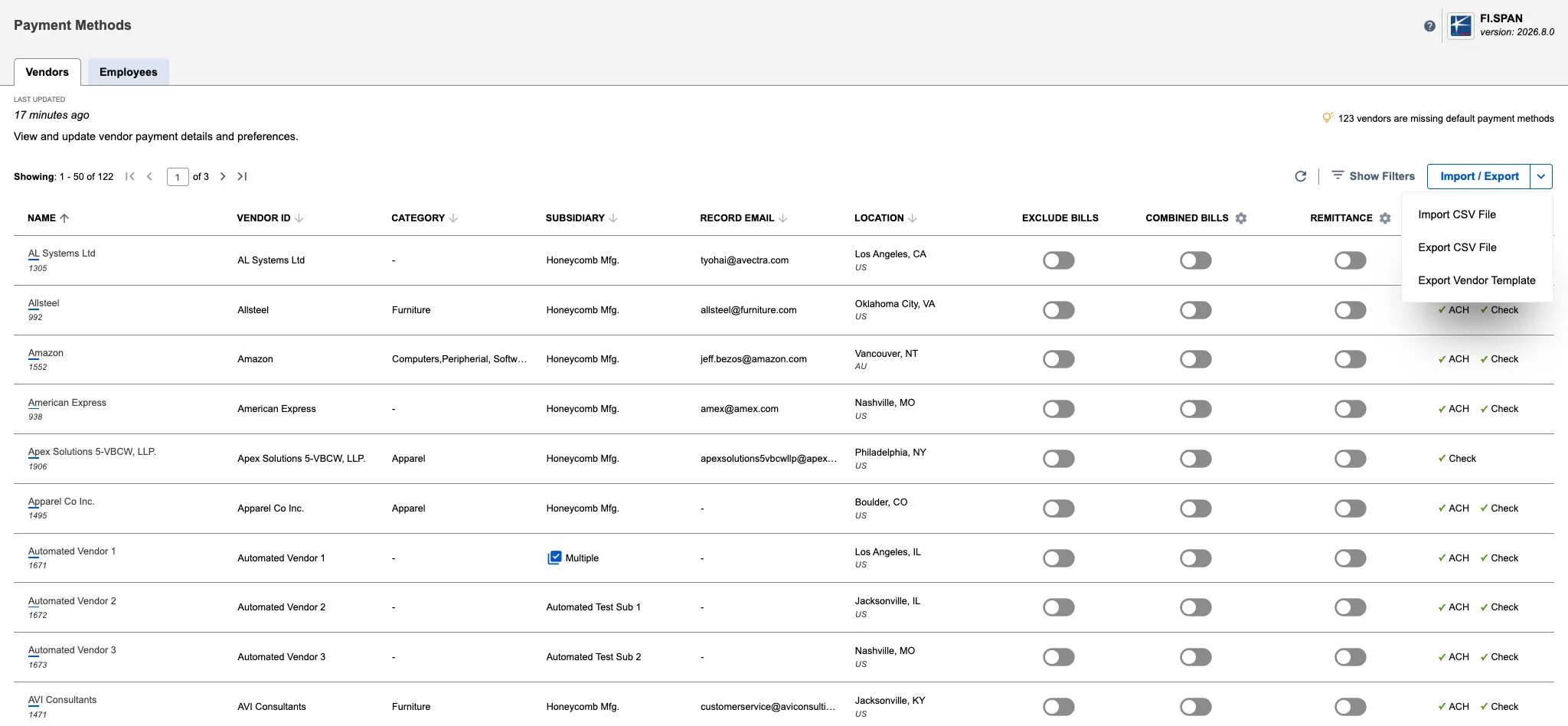Click the page number input field
Screen dimensions: 1568x726
coord(178,177)
